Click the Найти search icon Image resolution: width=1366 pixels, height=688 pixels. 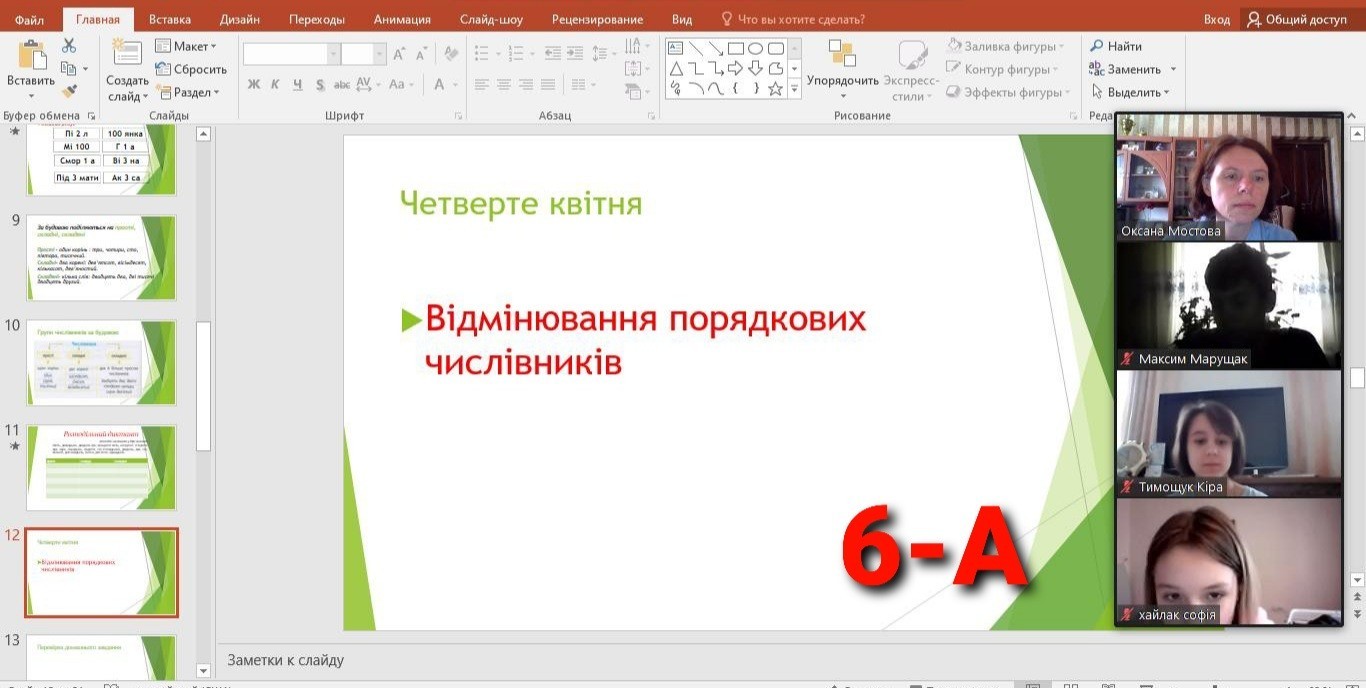pos(1097,46)
